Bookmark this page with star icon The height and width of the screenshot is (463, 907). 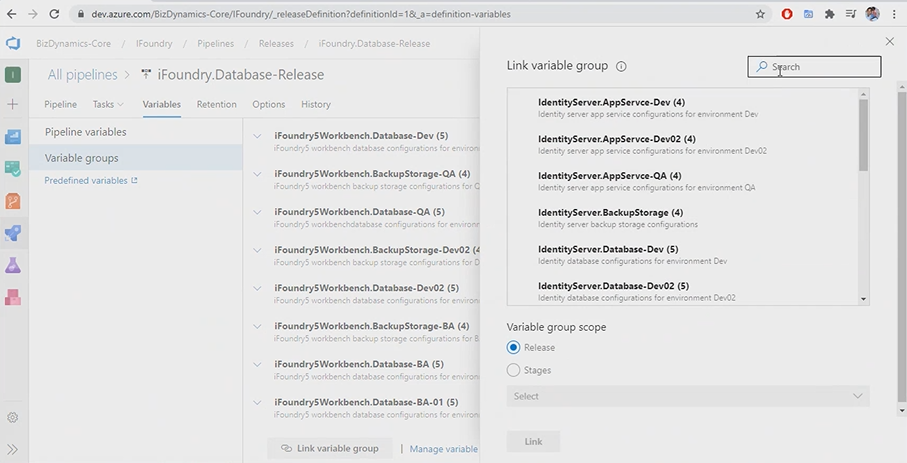(760, 14)
